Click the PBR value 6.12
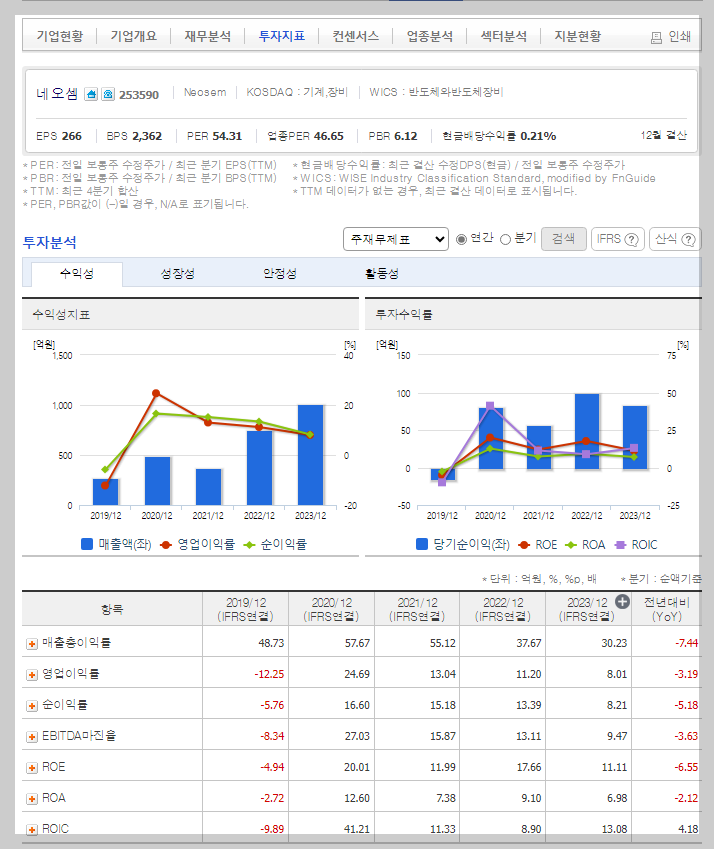This screenshot has width=714, height=849. (405, 136)
